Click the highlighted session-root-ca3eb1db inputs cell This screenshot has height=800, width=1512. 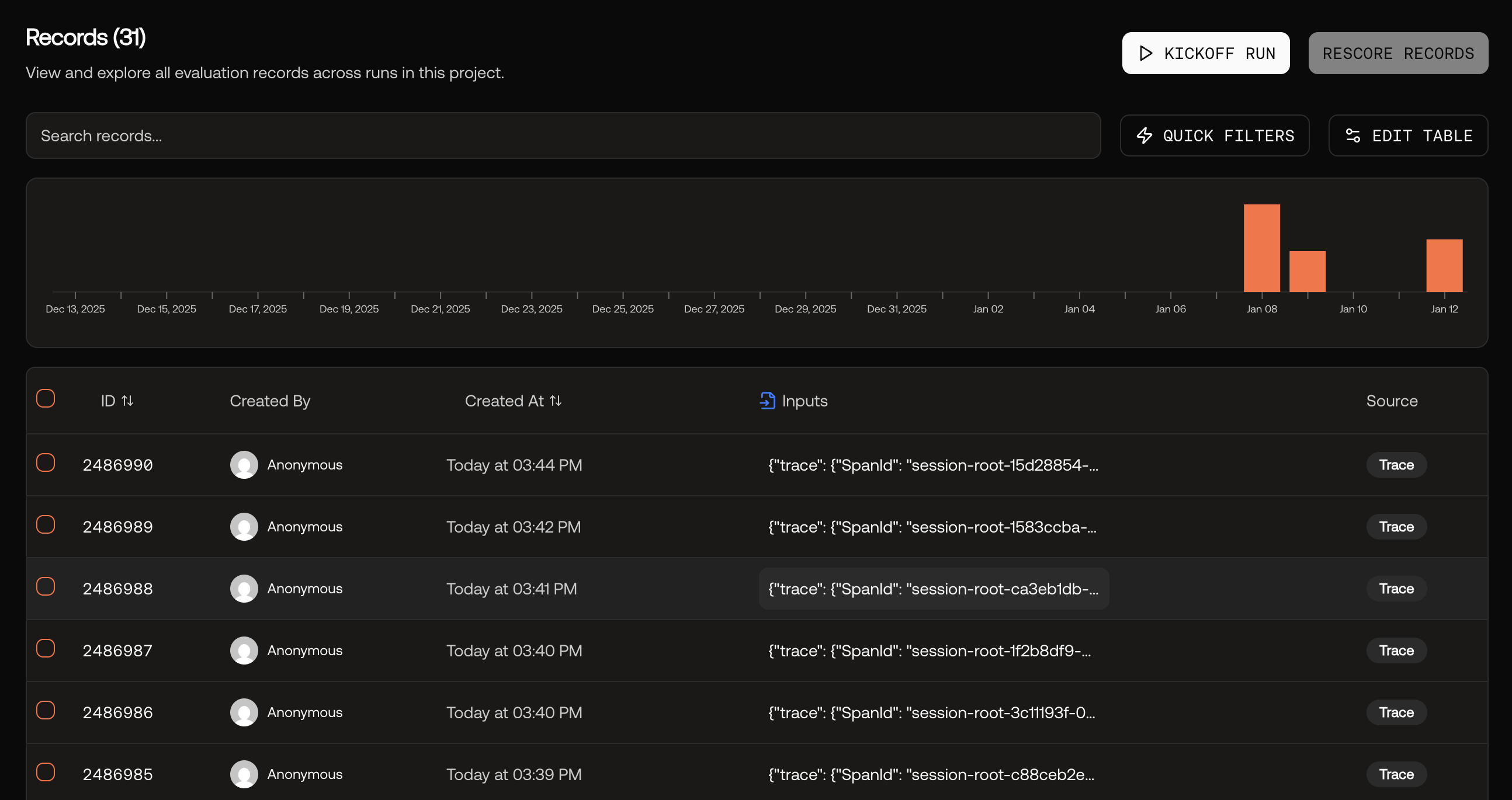pos(933,589)
